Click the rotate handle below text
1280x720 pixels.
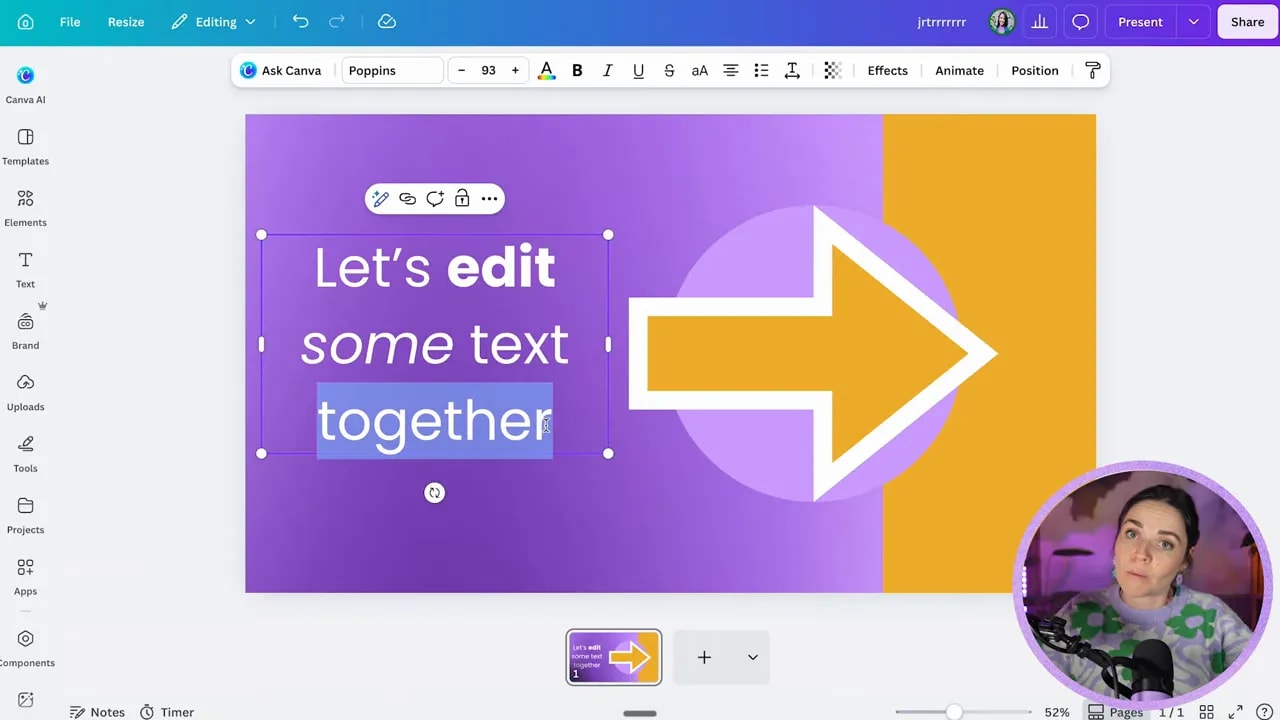click(434, 493)
